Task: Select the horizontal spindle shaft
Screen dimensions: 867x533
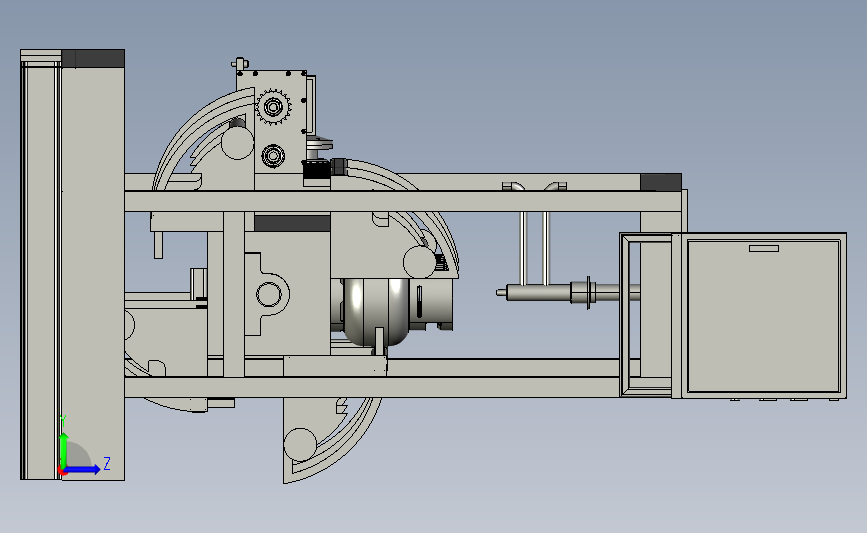Action: tap(567, 292)
